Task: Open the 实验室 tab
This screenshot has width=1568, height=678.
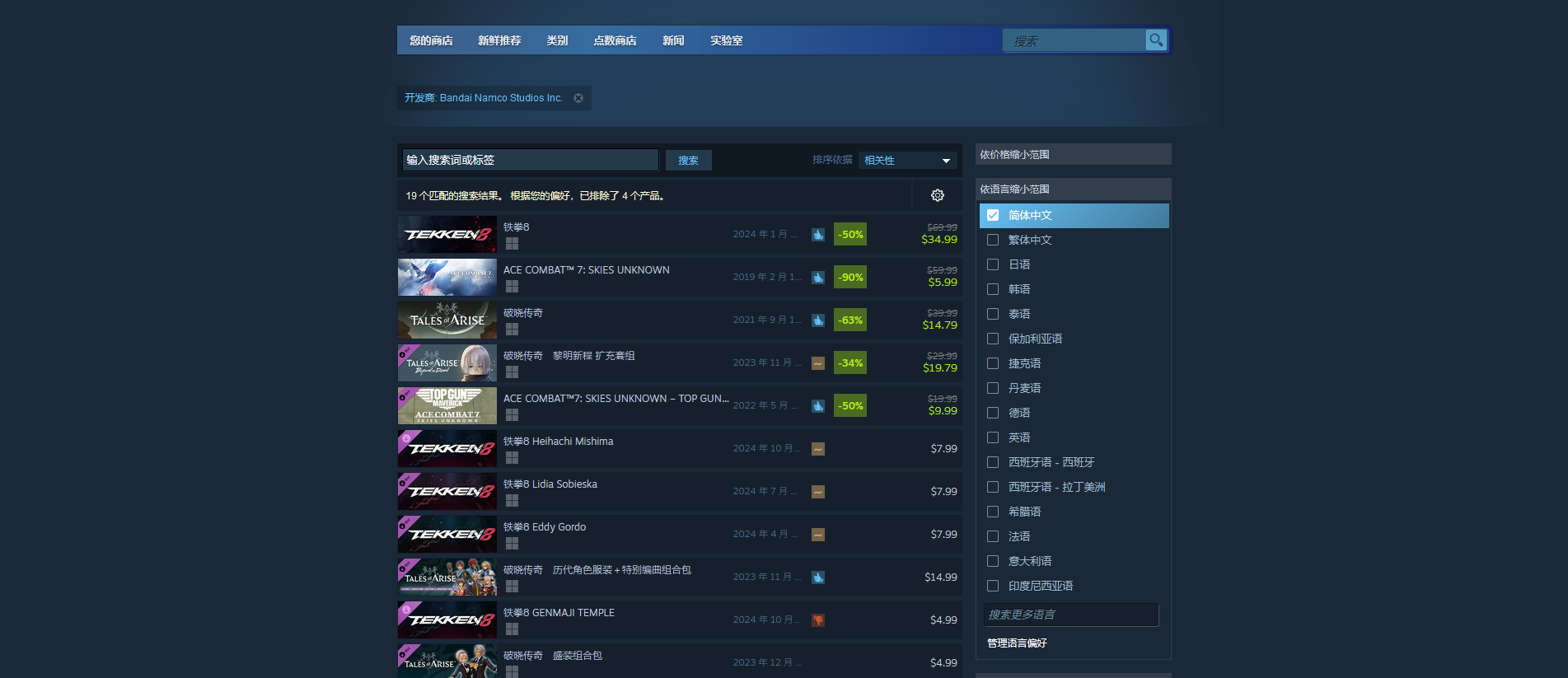Action: click(x=726, y=40)
